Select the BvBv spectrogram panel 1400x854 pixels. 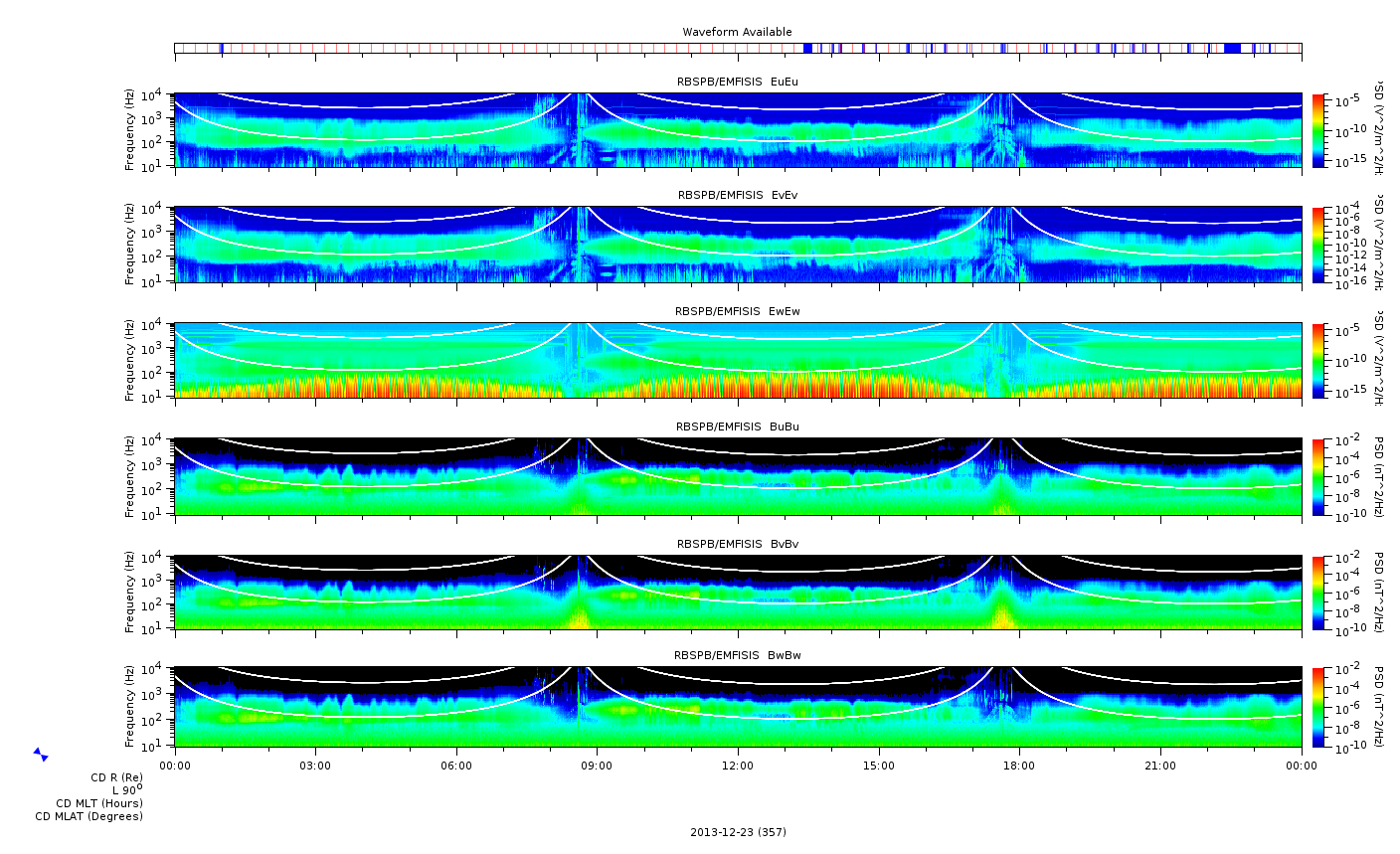tap(737, 593)
